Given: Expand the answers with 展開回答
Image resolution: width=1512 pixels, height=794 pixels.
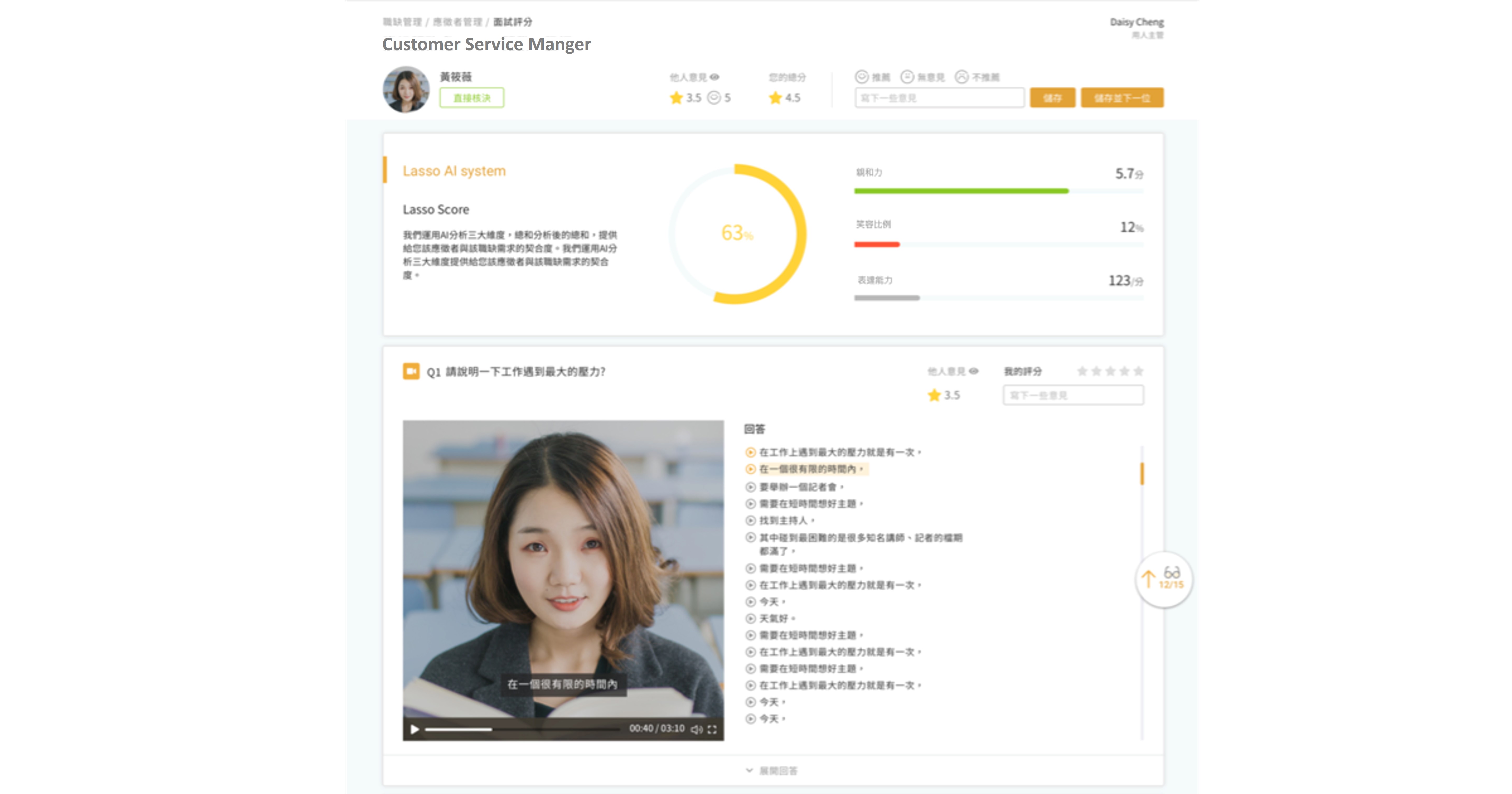Looking at the screenshot, I should click(x=772, y=770).
